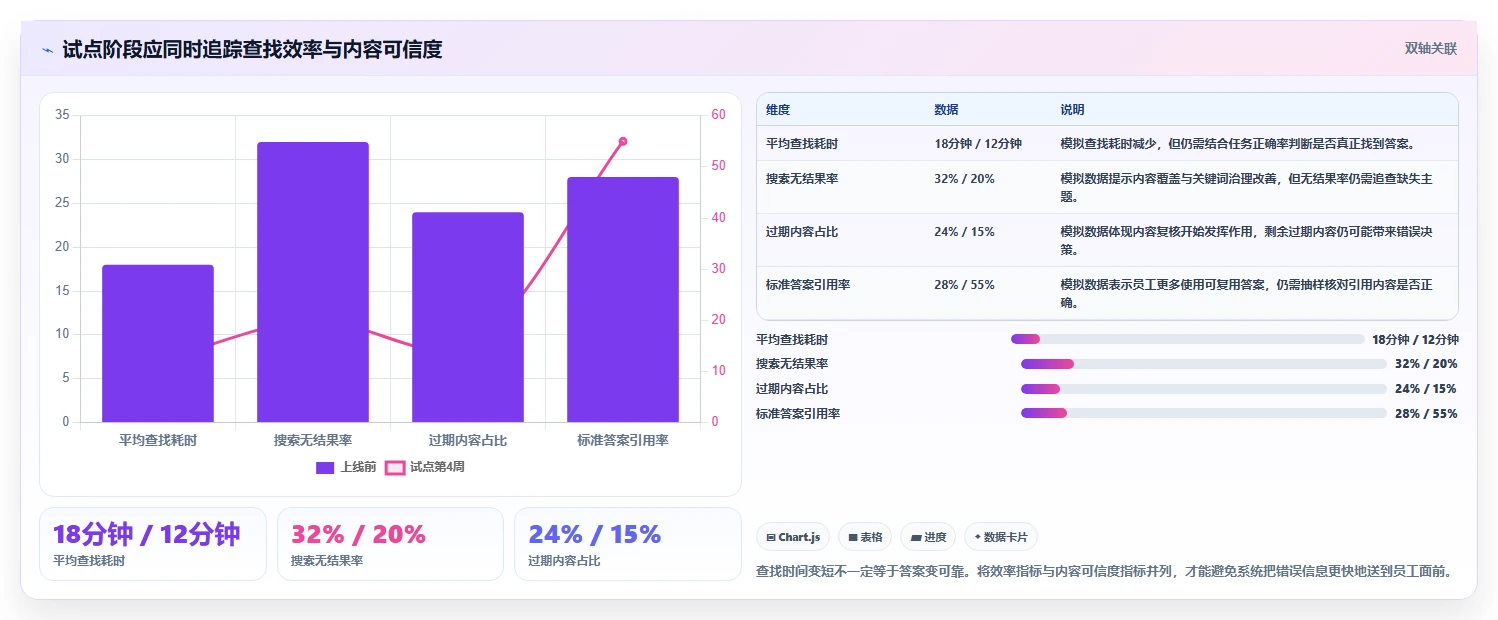Viewport: 1498px width, 620px height.
Task: Click the 标准答案引用率 bar in chart
Action: click(x=623, y=299)
